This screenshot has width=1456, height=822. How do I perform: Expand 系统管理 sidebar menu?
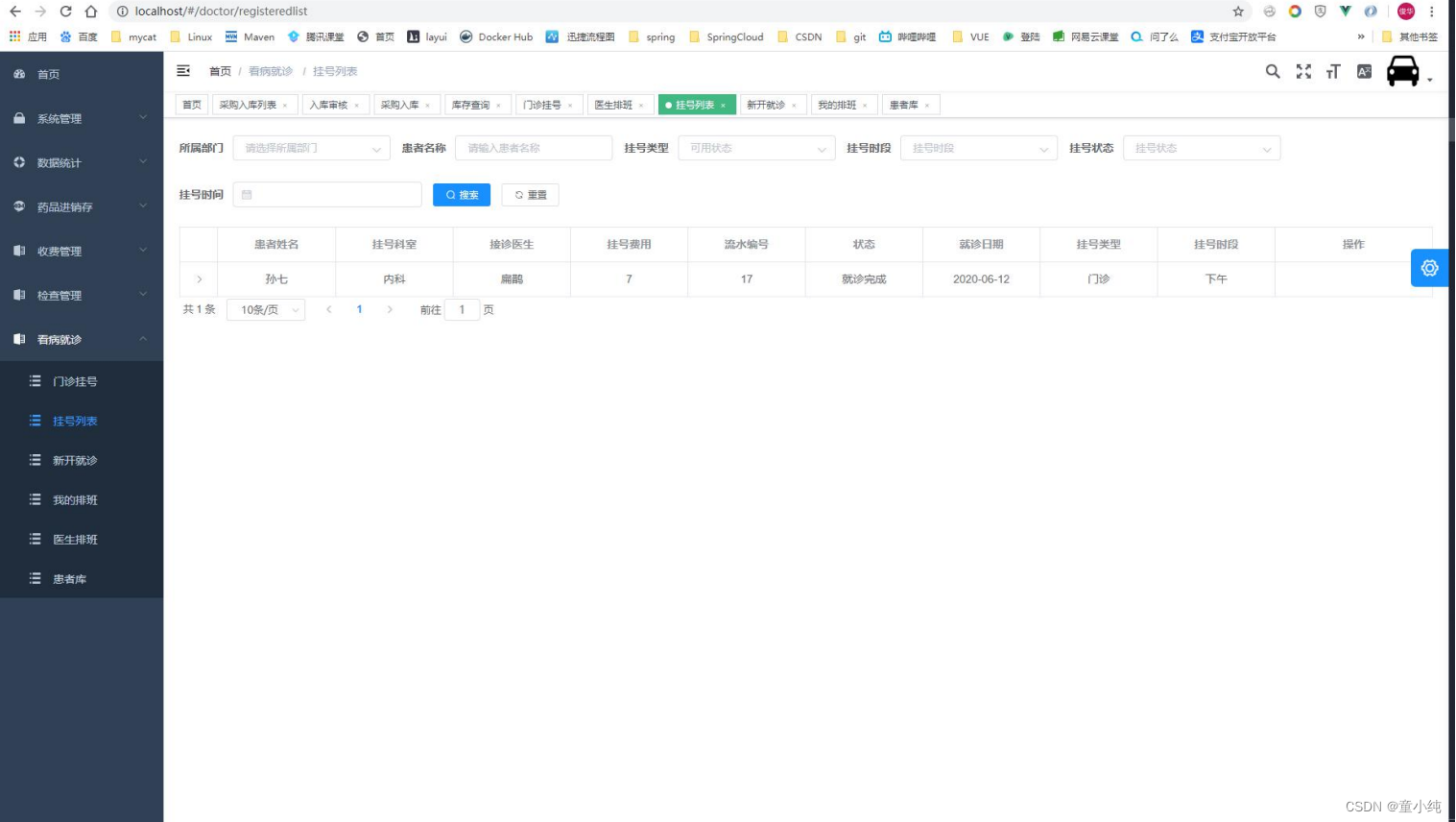(x=82, y=118)
